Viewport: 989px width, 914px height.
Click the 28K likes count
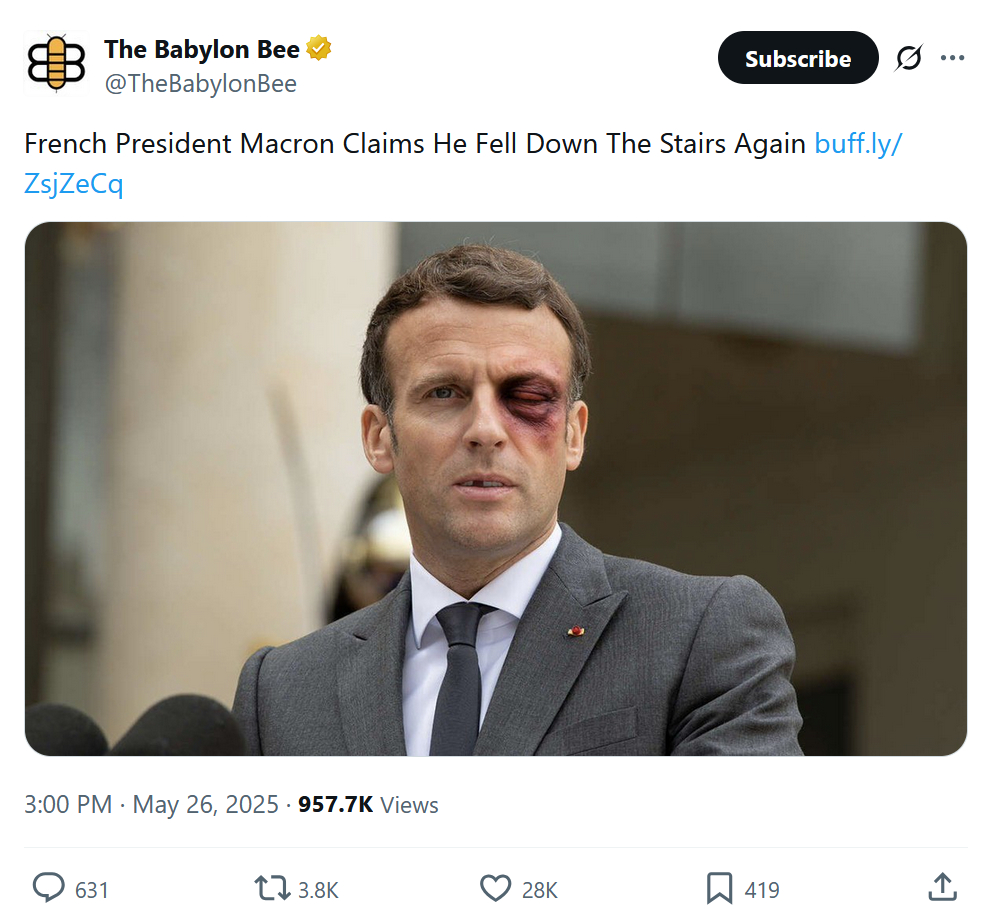click(x=540, y=889)
